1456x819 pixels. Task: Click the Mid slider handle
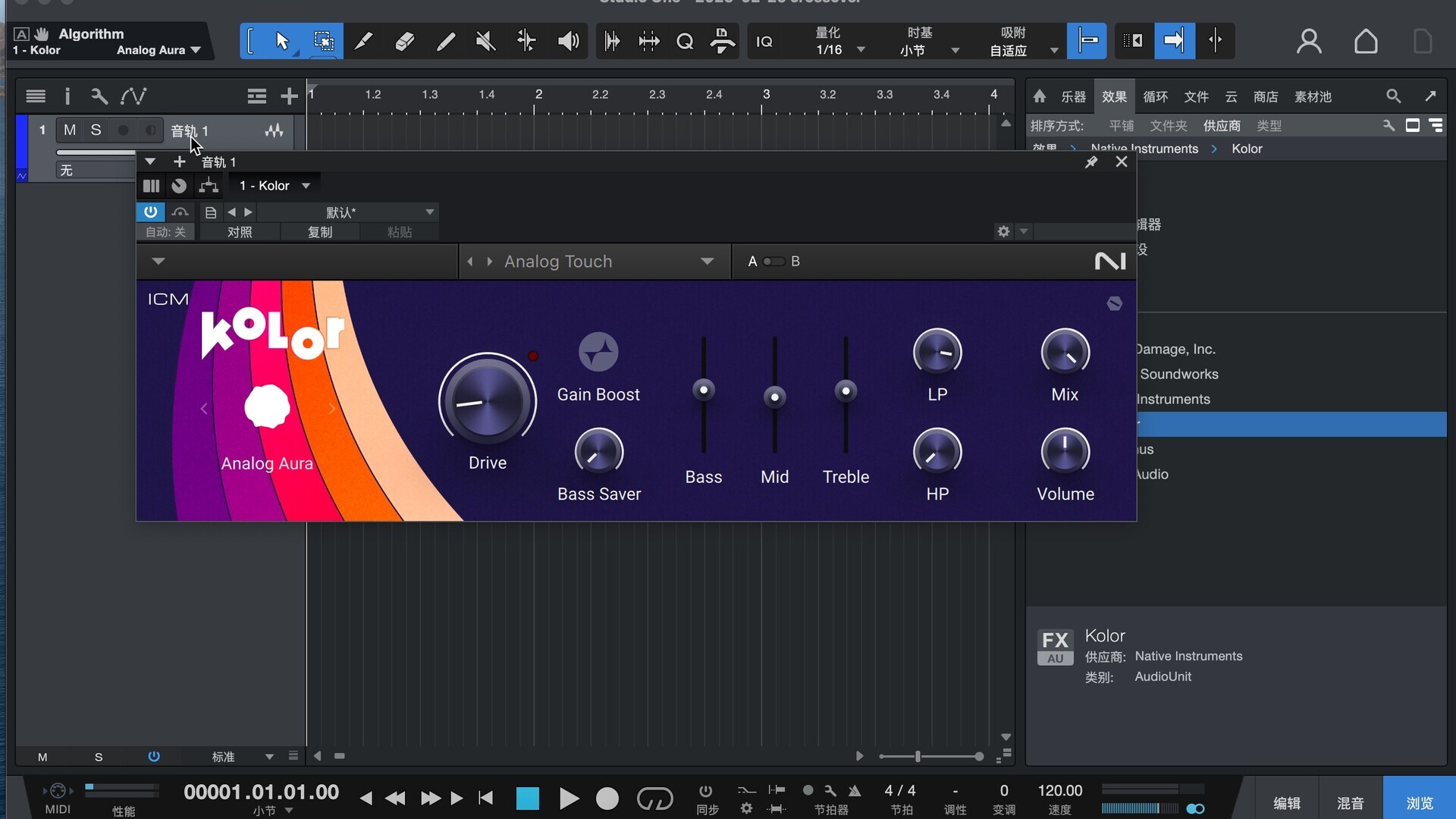774,397
